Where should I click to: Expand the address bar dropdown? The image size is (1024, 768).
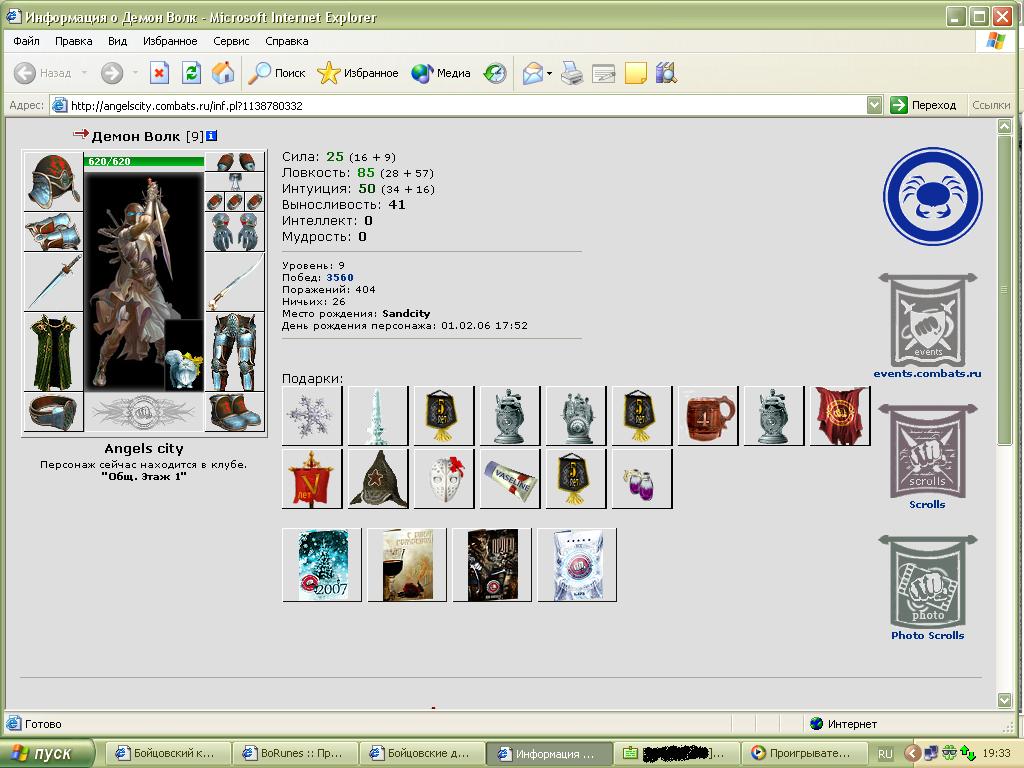point(874,104)
